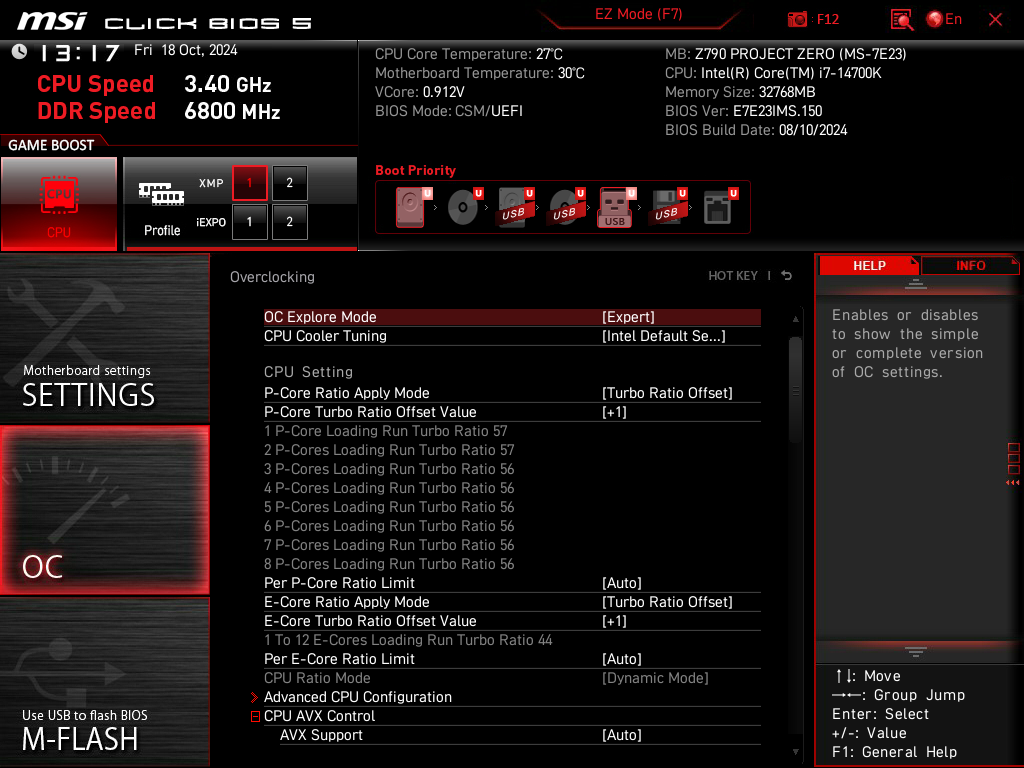
Task: Change OC Explore Mode Expert value
Action: (x=628, y=317)
